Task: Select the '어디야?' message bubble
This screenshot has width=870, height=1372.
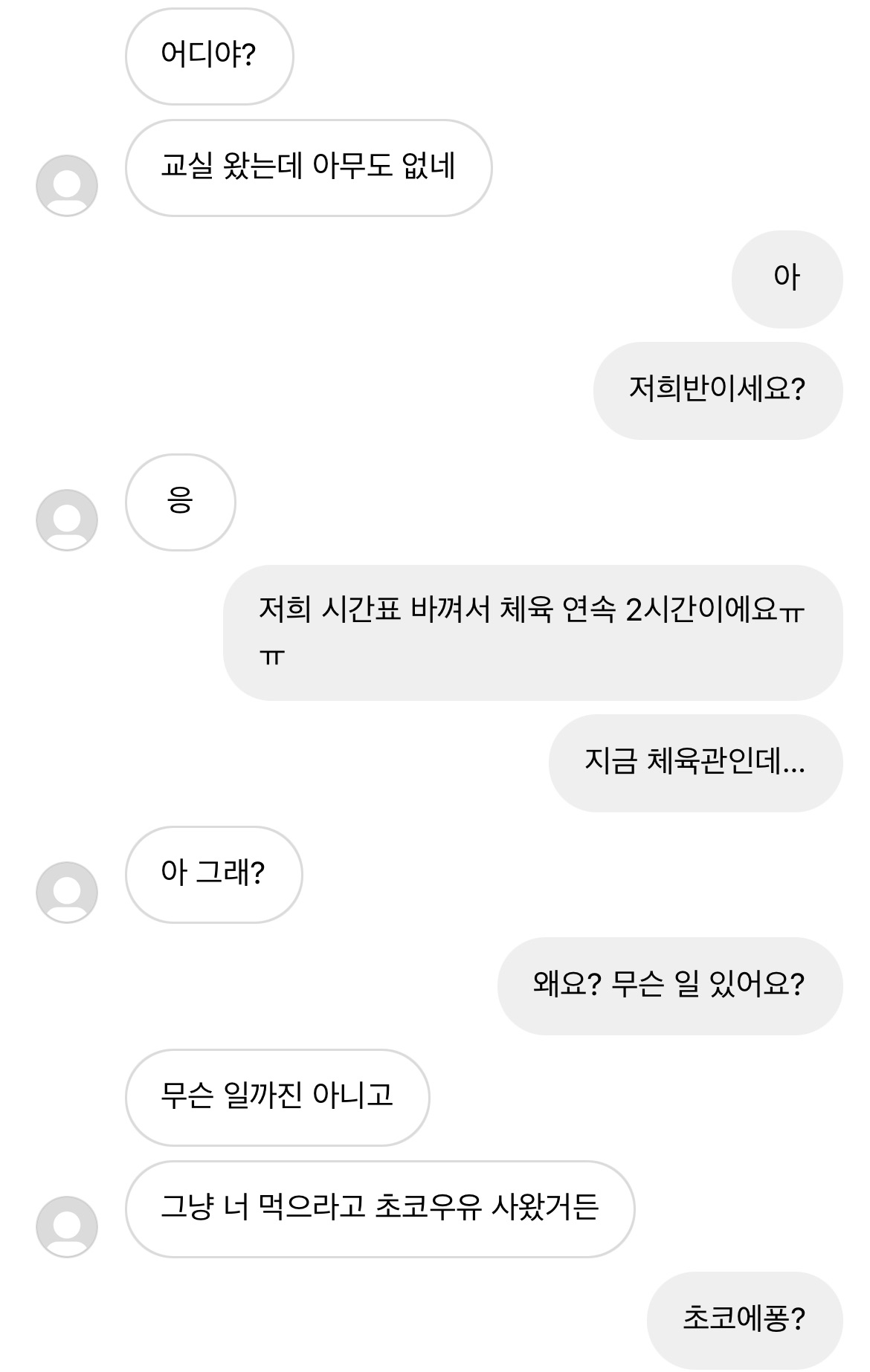Action: coord(209,56)
